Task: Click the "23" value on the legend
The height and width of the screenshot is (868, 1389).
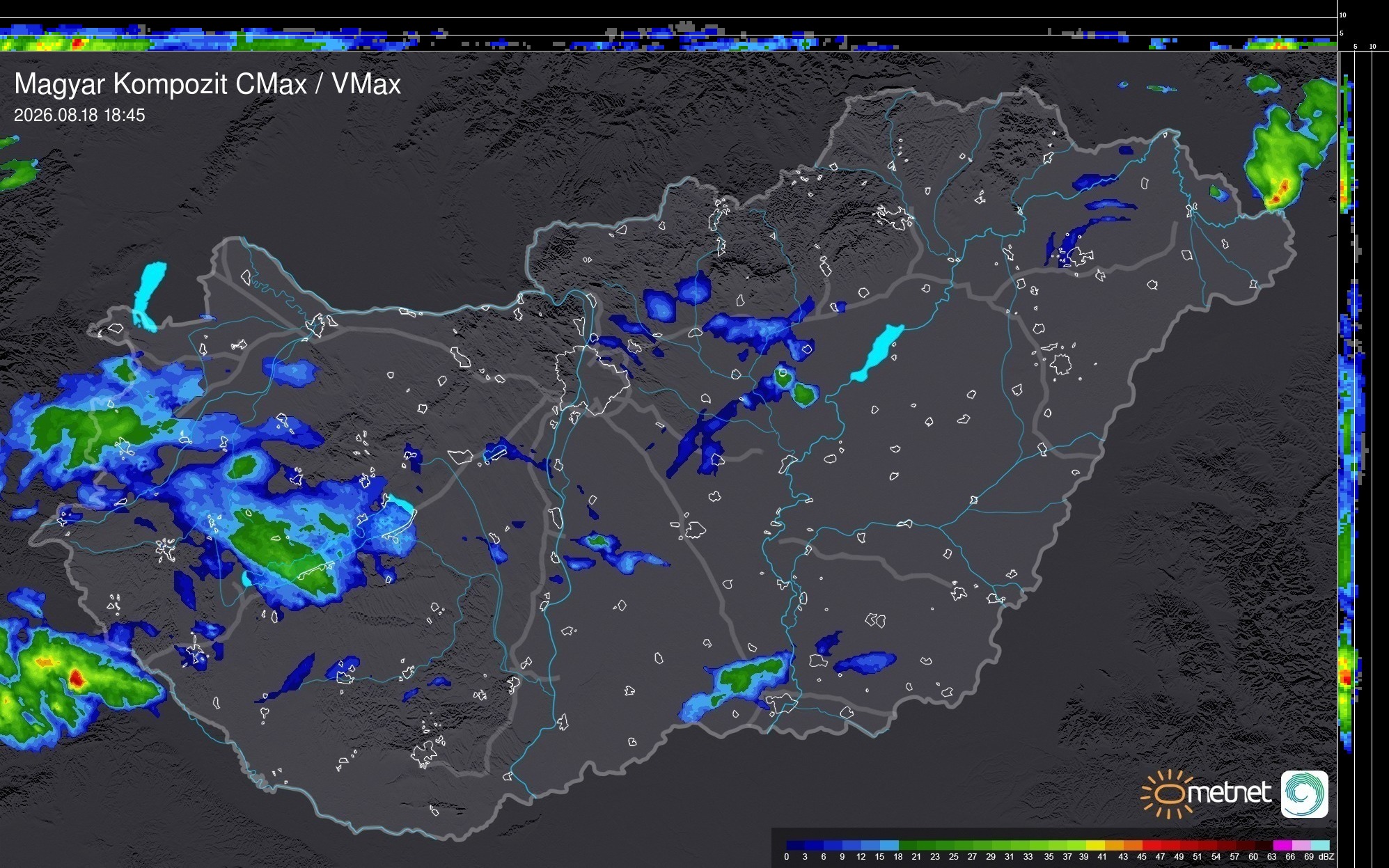Action: click(x=935, y=857)
